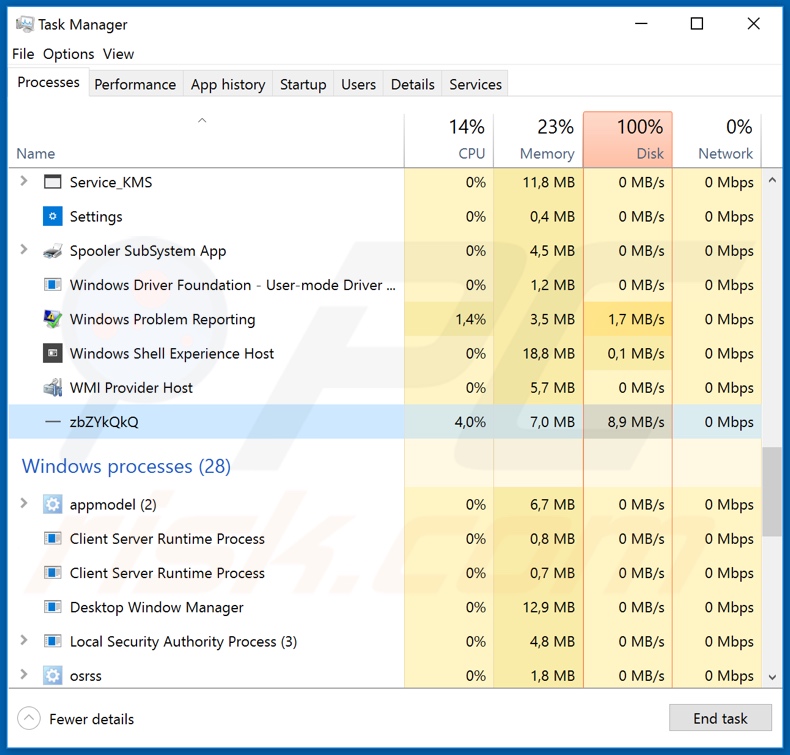This screenshot has width=790, height=755.
Task: Click the sort arrow above Name column
Action: pyautogui.click(x=202, y=120)
